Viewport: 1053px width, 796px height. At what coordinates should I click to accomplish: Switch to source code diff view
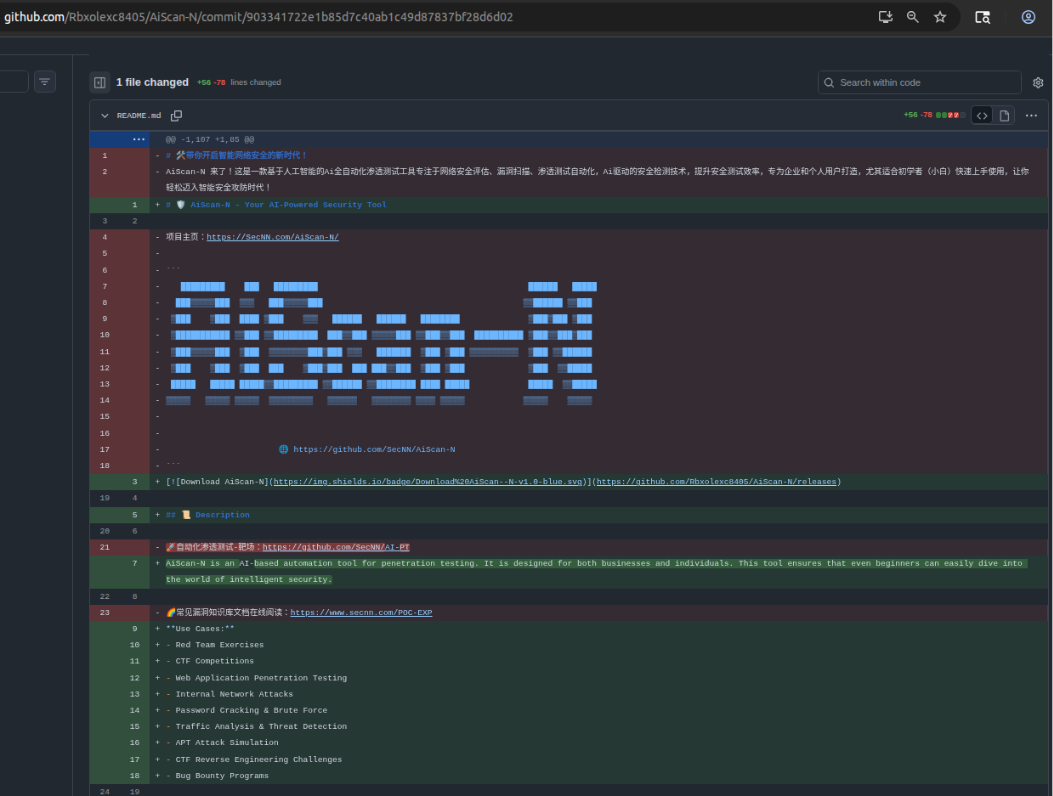(982, 115)
